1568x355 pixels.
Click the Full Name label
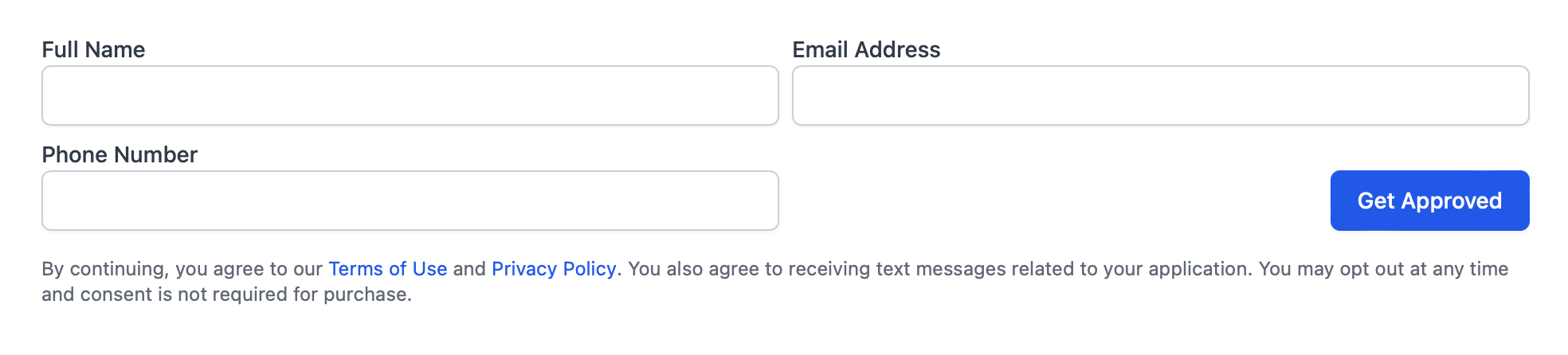pyautogui.click(x=93, y=49)
